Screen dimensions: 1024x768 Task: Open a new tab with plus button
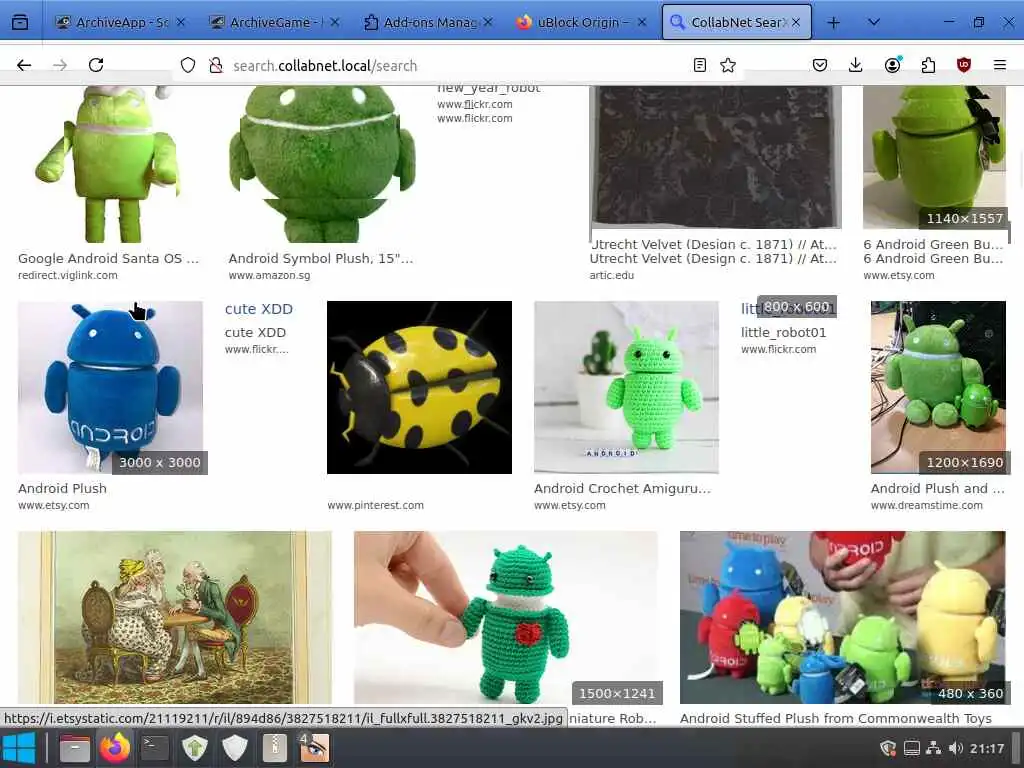pyautogui.click(x=833, y=22)
